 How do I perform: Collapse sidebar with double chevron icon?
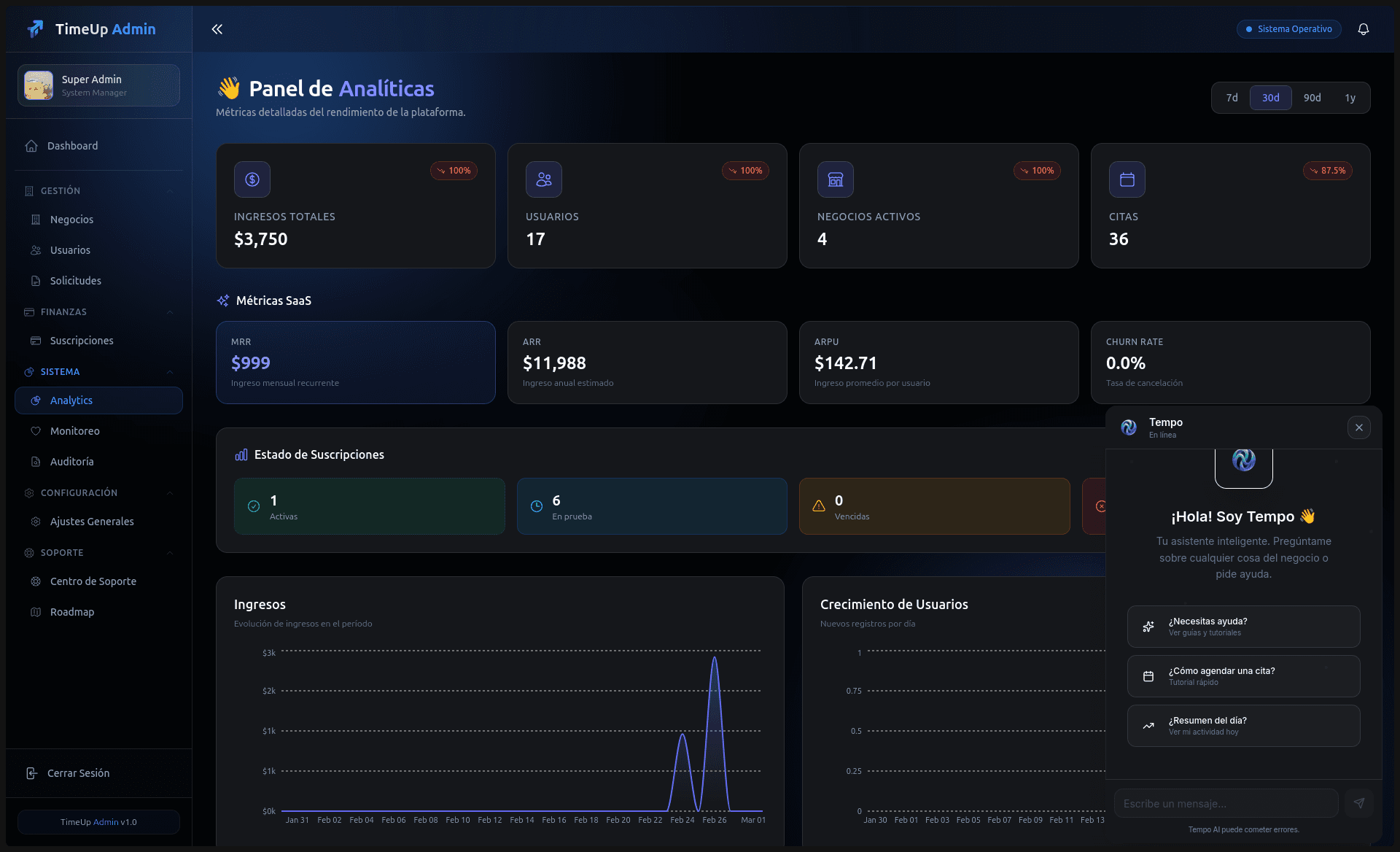[x=217, y=29]
